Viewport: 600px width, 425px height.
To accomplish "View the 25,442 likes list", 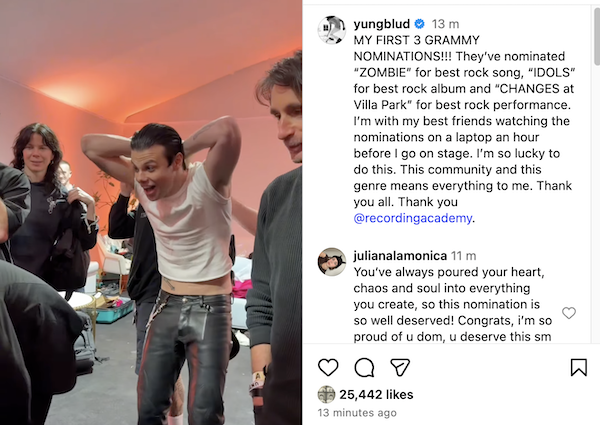I will coord(376,394).
